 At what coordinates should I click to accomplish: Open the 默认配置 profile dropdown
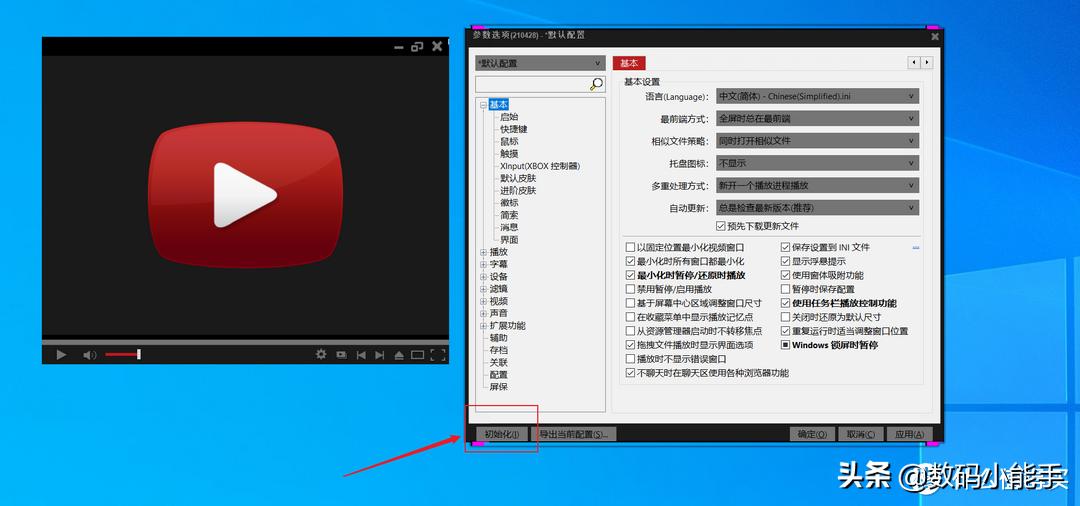[x=540, y=63]
